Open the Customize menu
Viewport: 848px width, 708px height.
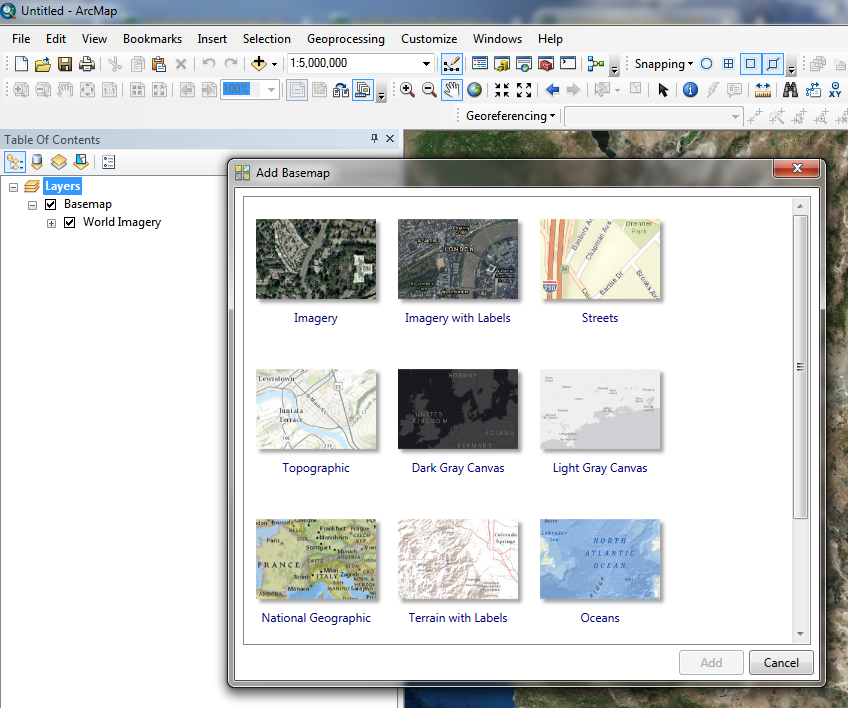coord(429,39)
